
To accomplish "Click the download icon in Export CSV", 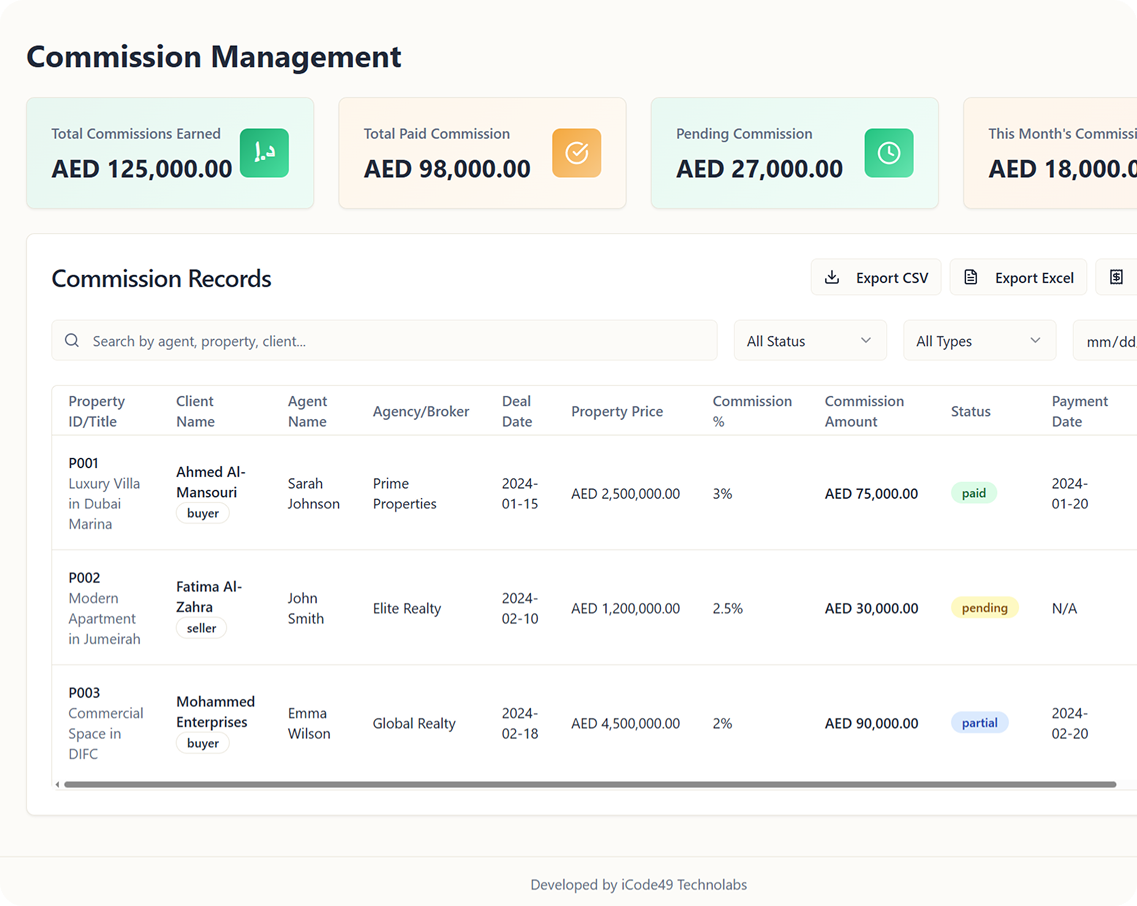I will click(x=832, y=277).
